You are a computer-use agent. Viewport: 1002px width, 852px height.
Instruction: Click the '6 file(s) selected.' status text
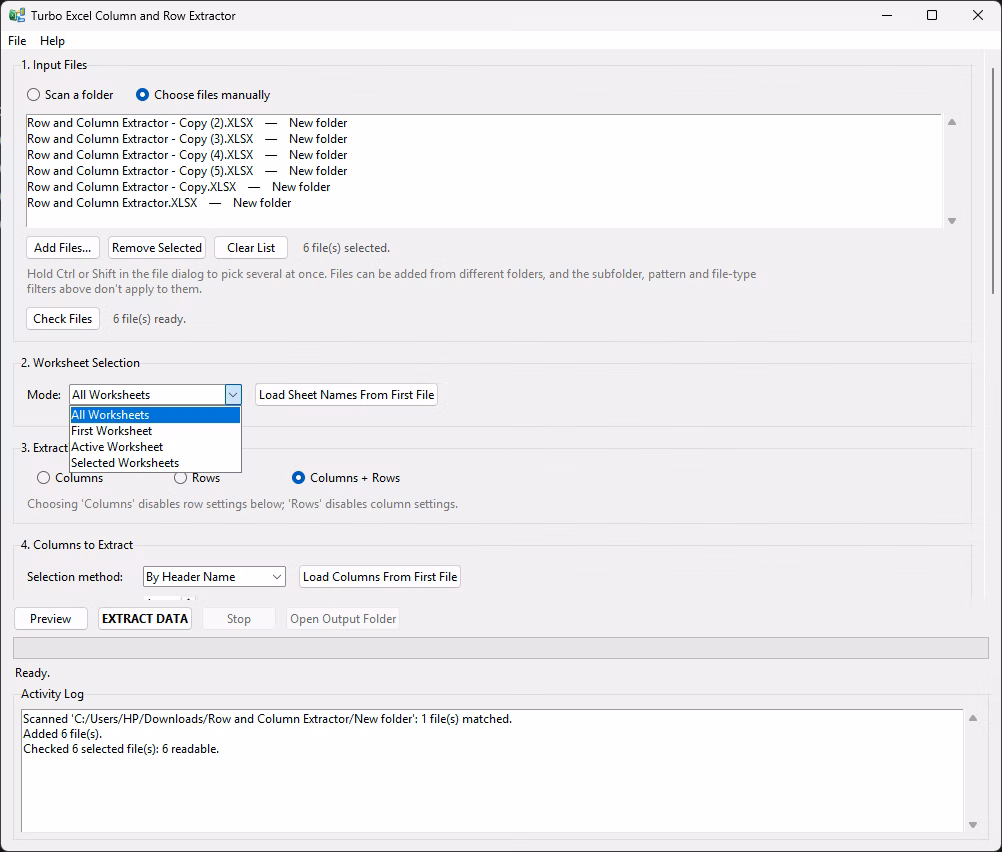(346, 248)
